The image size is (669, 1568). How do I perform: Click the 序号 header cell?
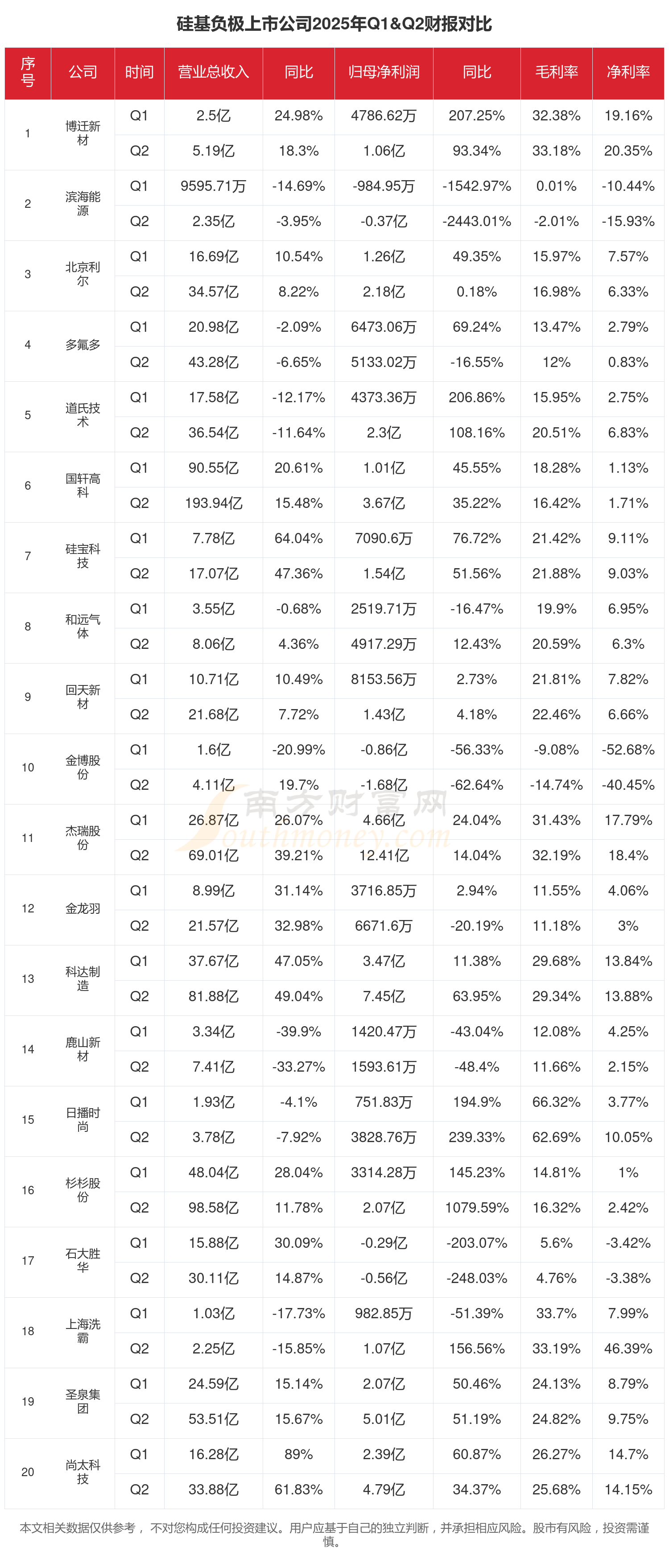(28, 72)
